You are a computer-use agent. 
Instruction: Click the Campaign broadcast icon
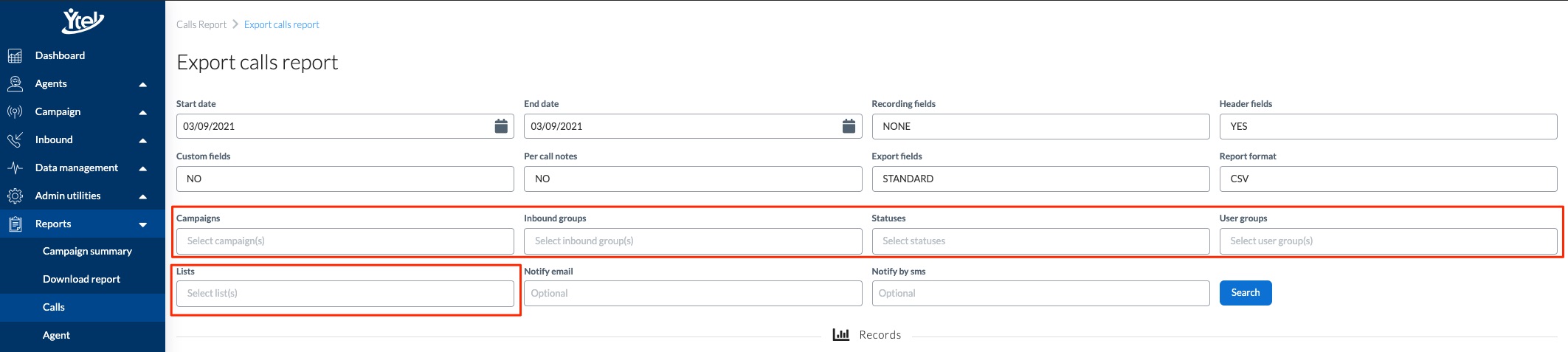[x=15, y=111]
